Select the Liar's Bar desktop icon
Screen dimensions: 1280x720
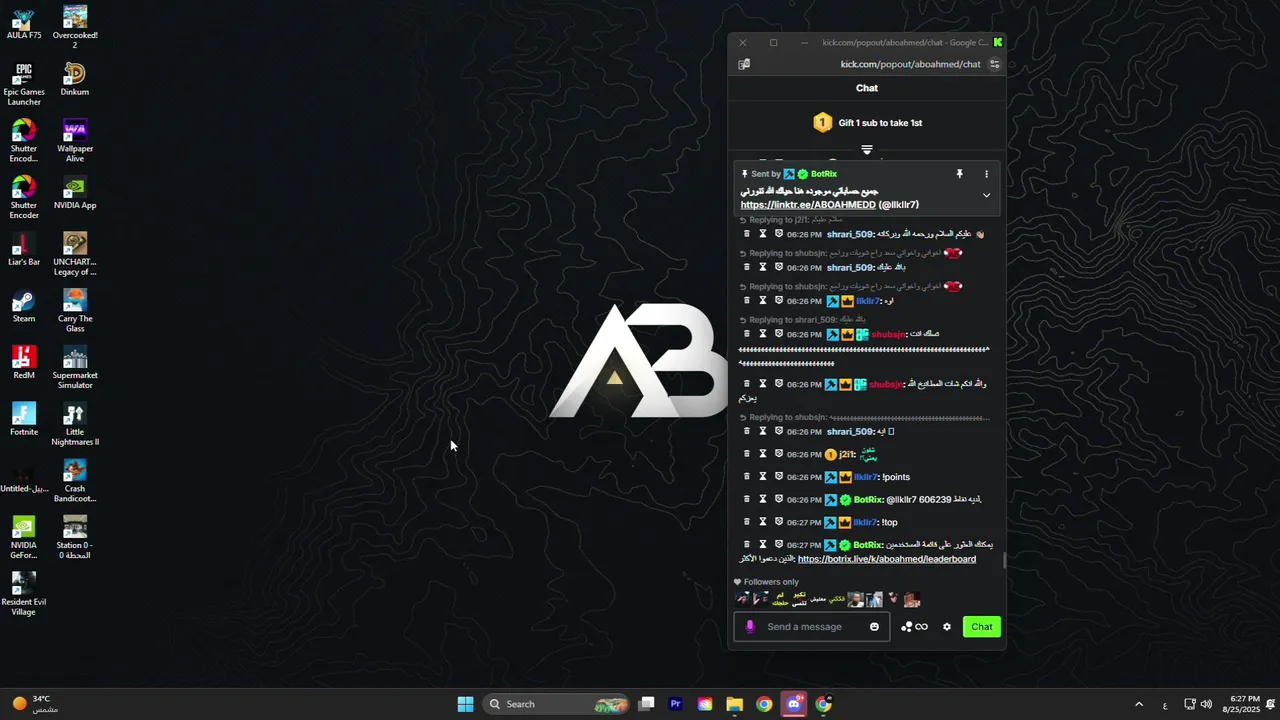tap(24, 250)
